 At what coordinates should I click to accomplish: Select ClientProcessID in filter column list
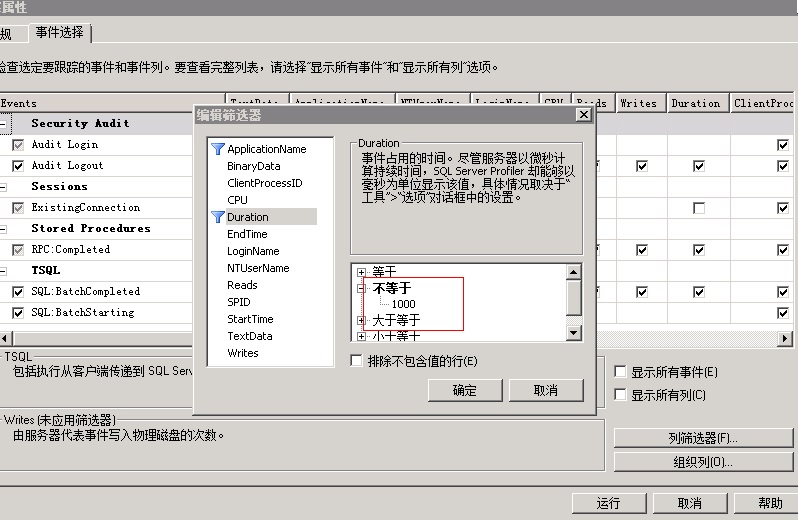pyautogui.click(x=265, y=183)
